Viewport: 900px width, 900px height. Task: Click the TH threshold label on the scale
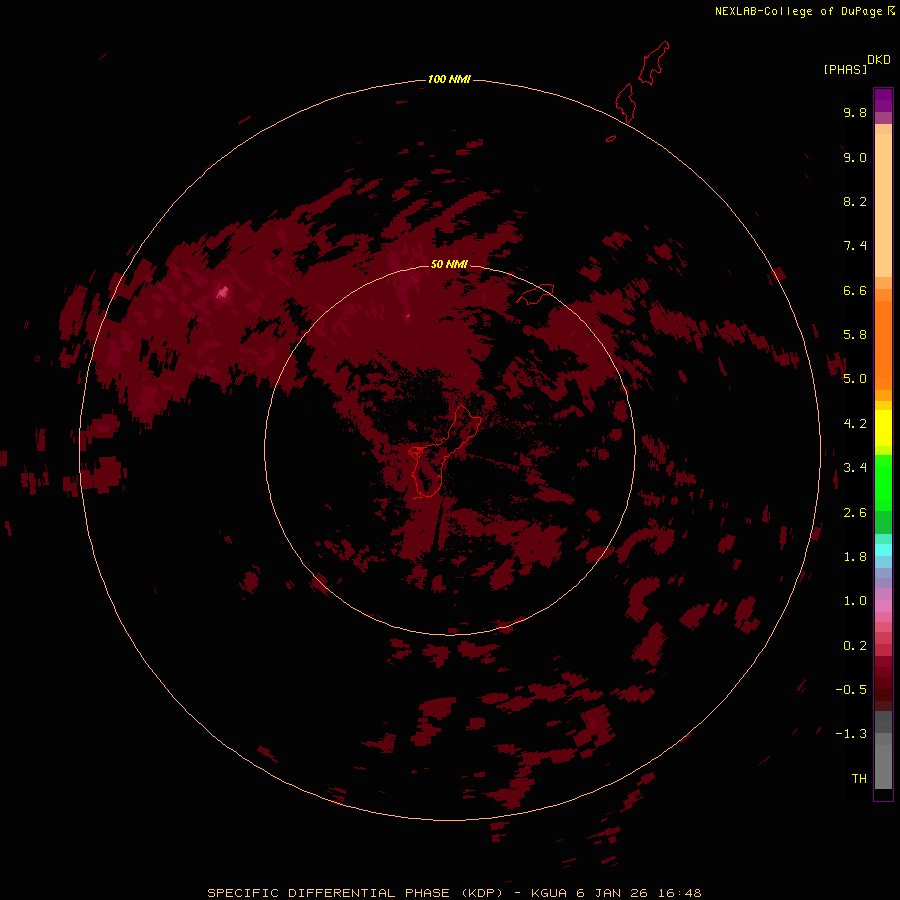[859, 779]
